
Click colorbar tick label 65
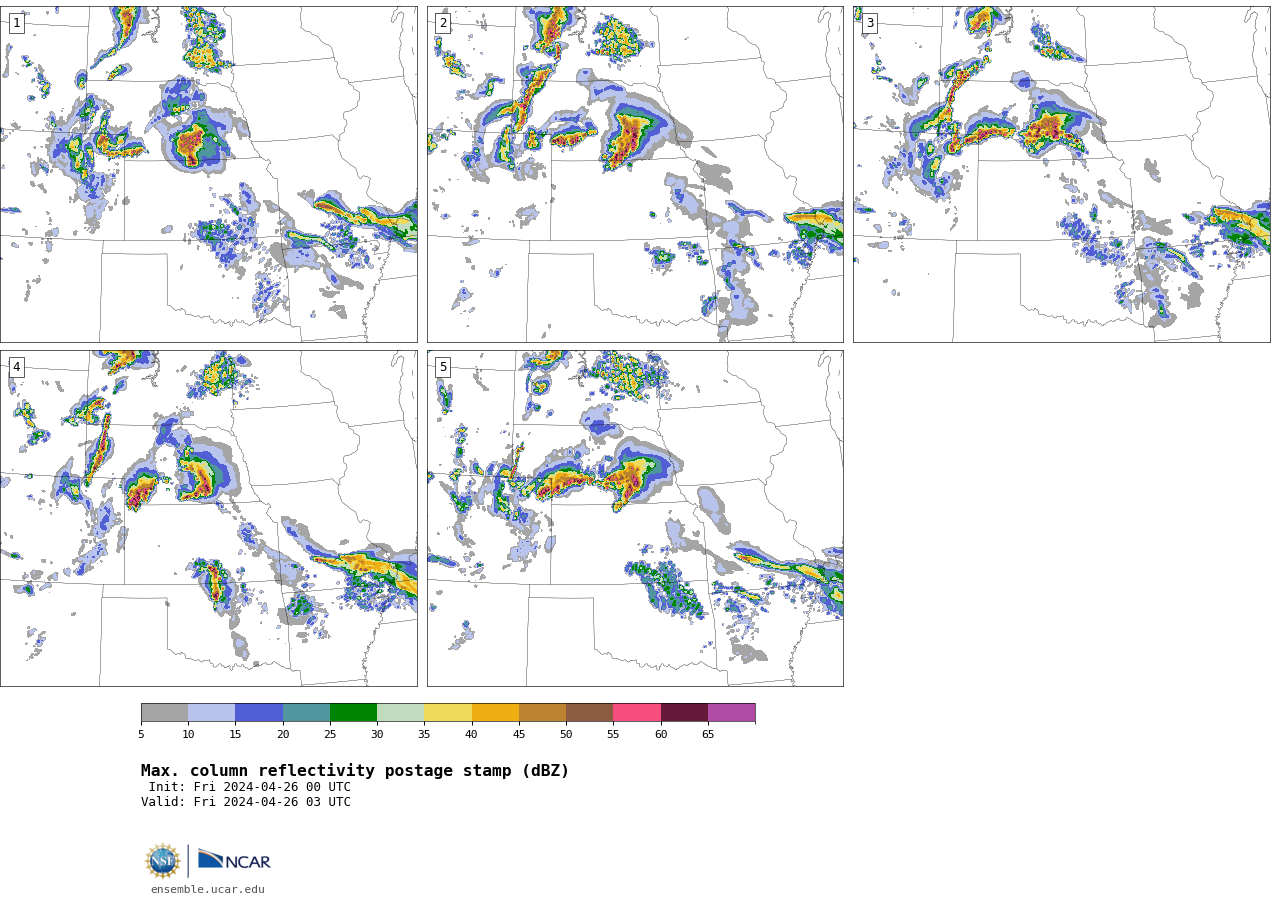coord(708,735)
